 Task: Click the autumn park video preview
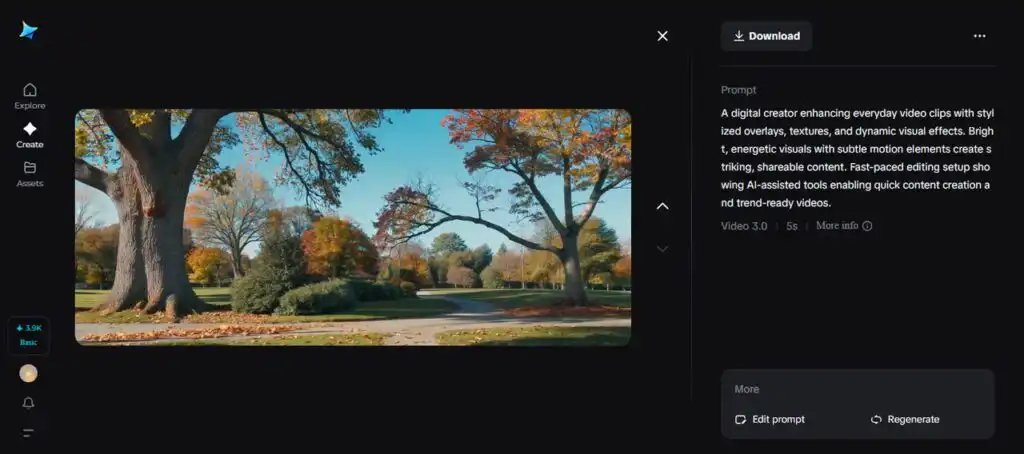click(x=353, y=227)
